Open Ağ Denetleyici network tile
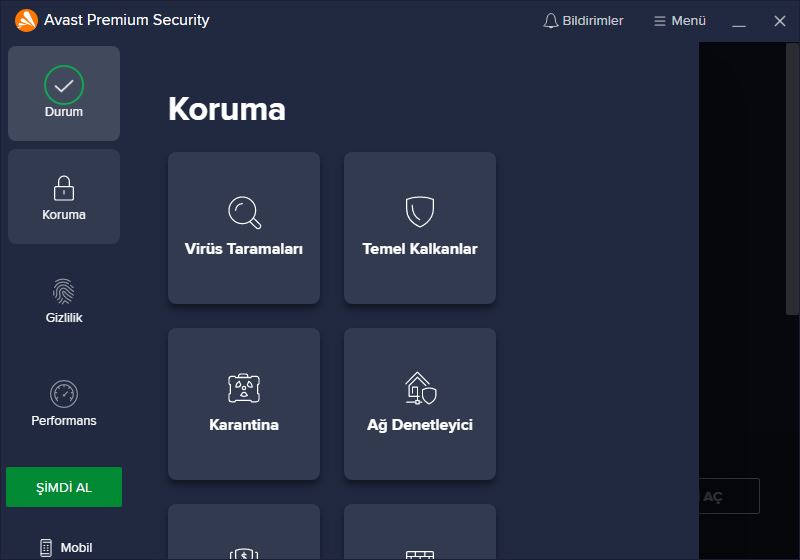 420,404
